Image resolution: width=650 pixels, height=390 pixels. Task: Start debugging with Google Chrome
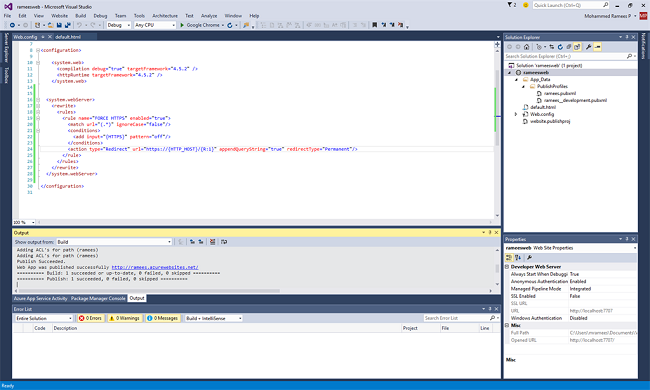pyautogui.click(x=201, y=25)
